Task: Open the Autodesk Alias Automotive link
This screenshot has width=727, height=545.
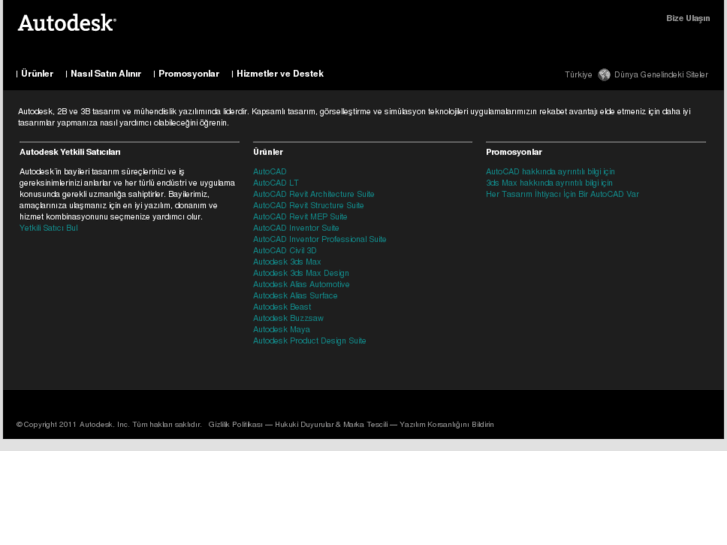Action: coord(301,285)
